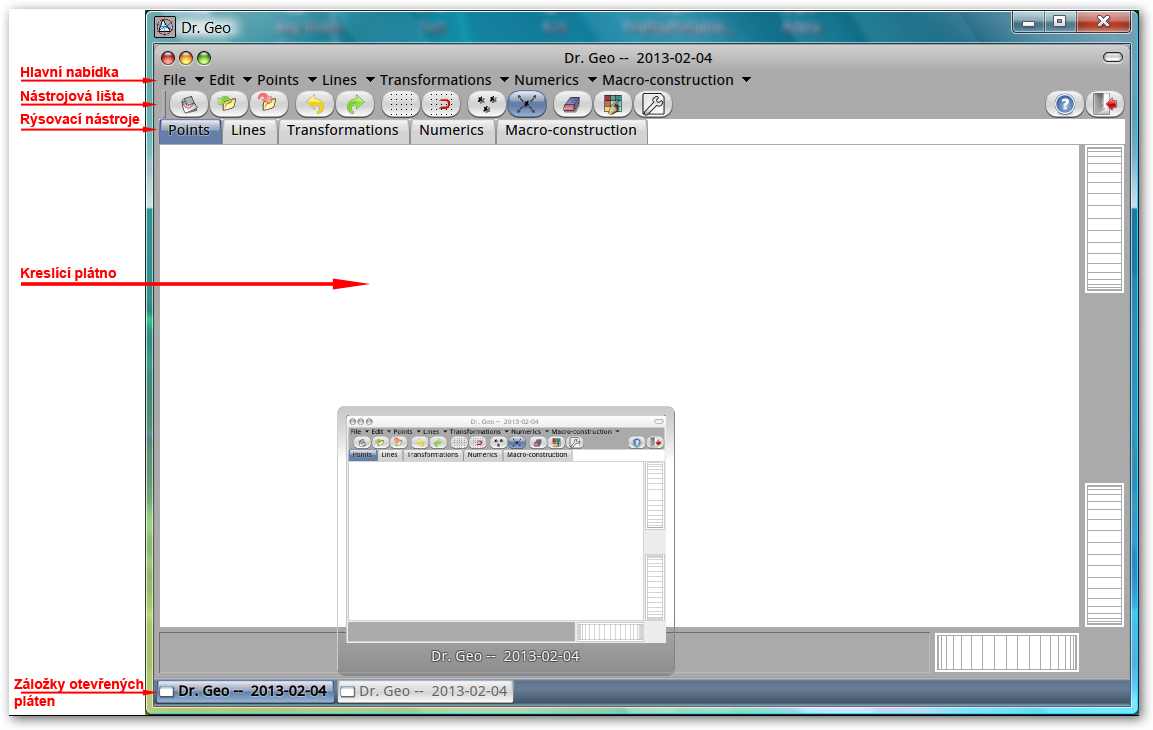Viewport: 1153px width, 730px height.
Task: Toggle the dotted grid display
Action: [401, 104]
